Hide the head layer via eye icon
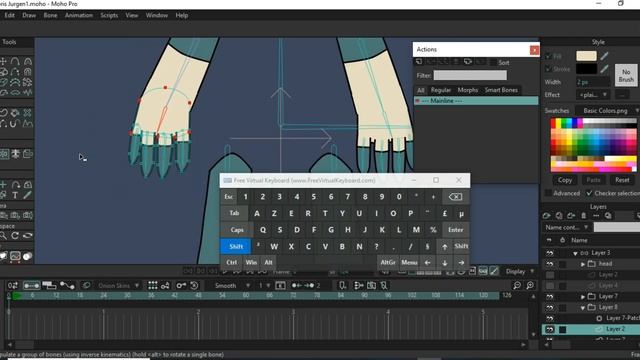 click(x=550, y=264)
